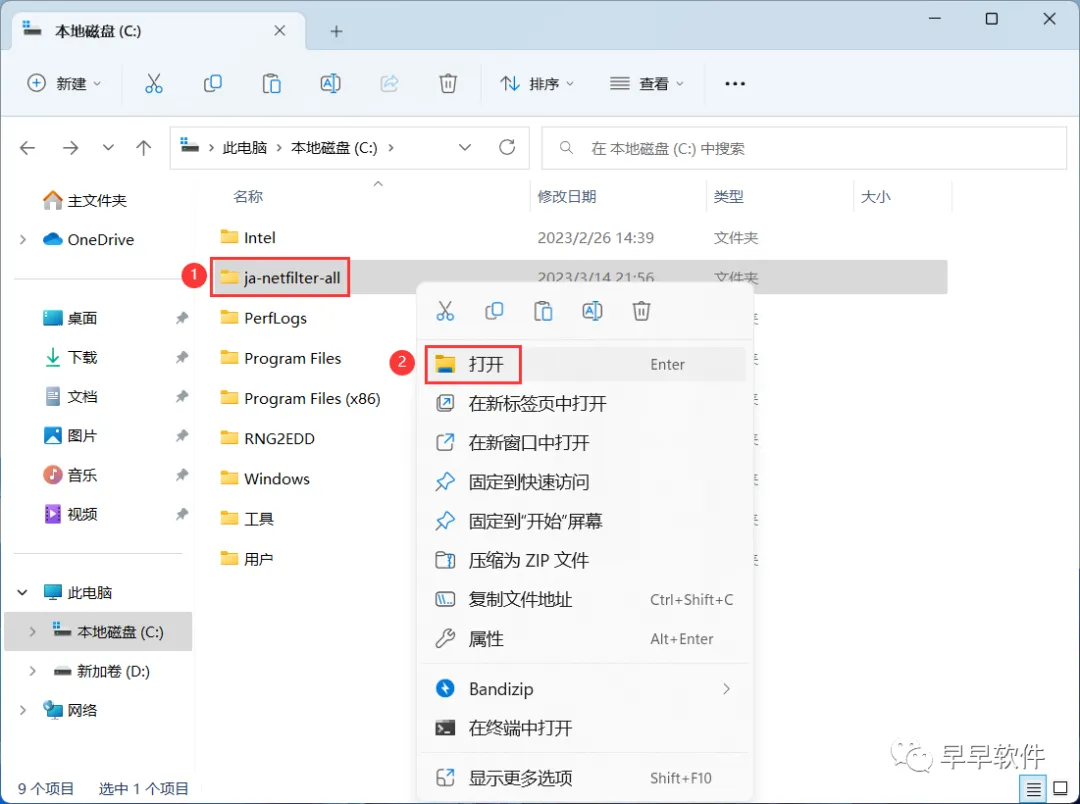The height and width of the screenshot is (804, 1080).
Task: Sort by the 类型 column header
Action: [x=729, y=197]
